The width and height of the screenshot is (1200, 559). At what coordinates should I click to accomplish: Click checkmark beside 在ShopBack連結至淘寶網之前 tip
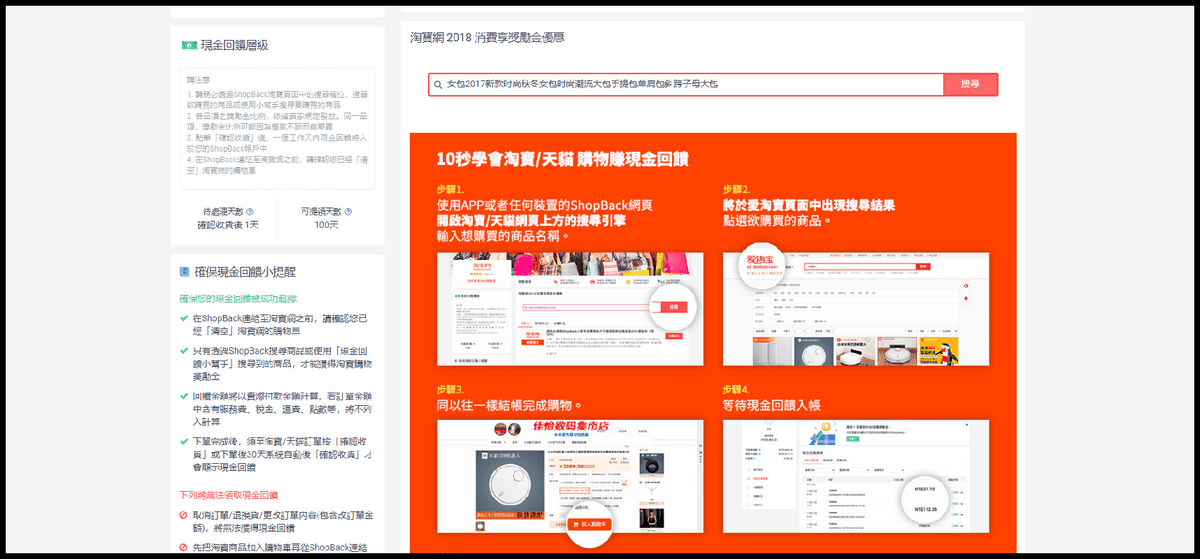(x=184, y=317)
